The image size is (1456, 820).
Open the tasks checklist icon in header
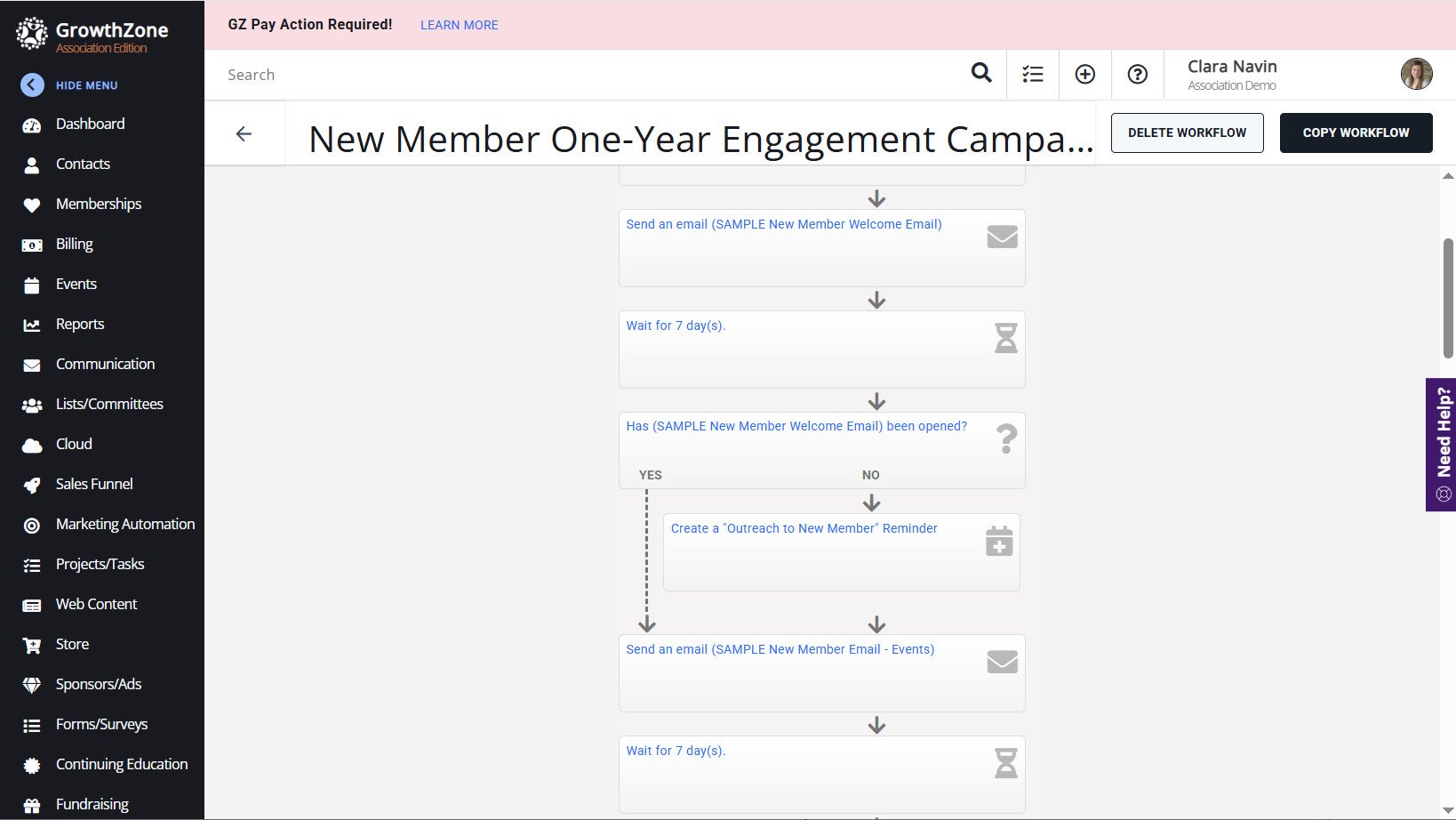1033,75
